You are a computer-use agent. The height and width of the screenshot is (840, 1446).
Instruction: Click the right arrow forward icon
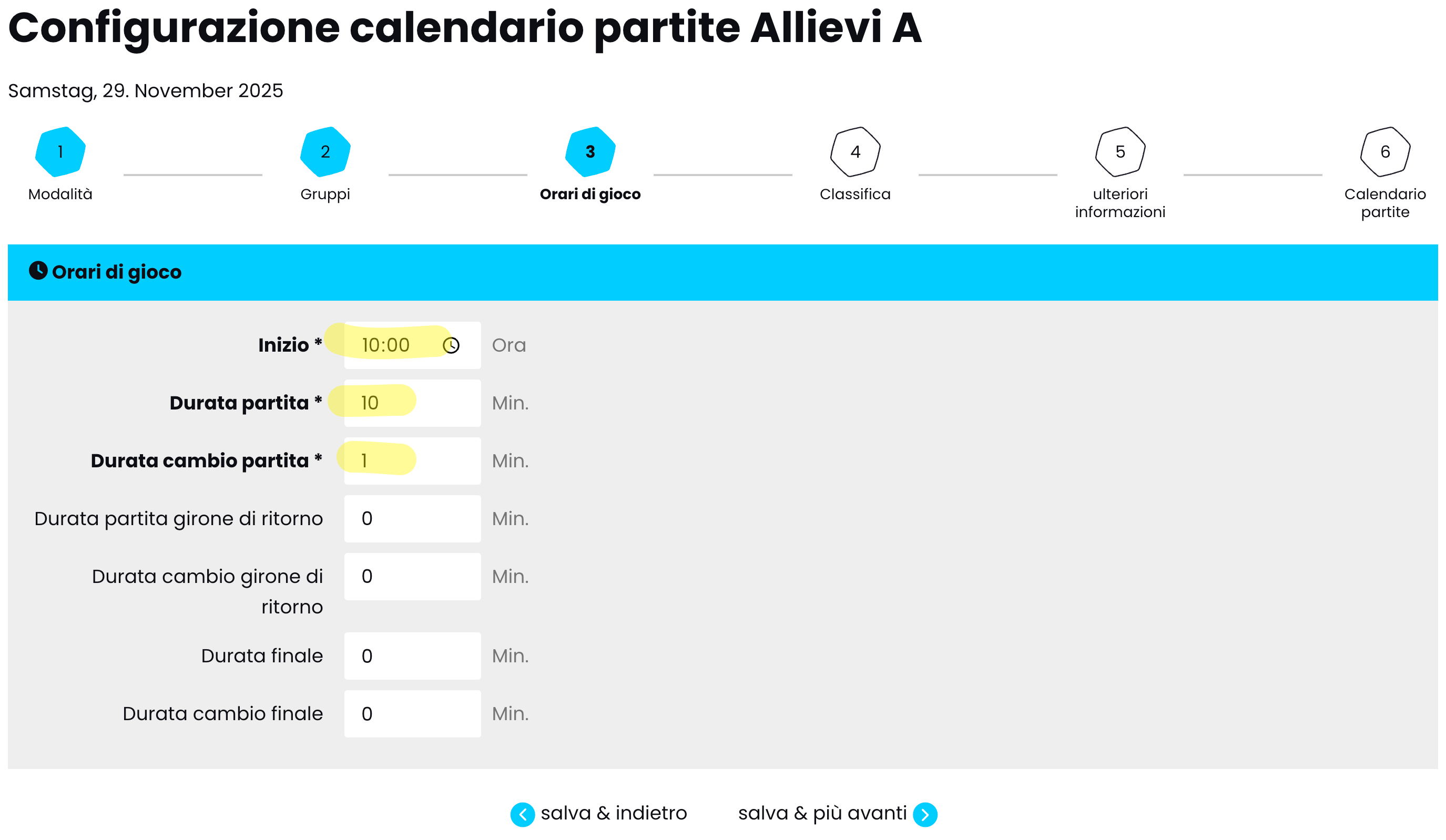[x=925, y=814]
